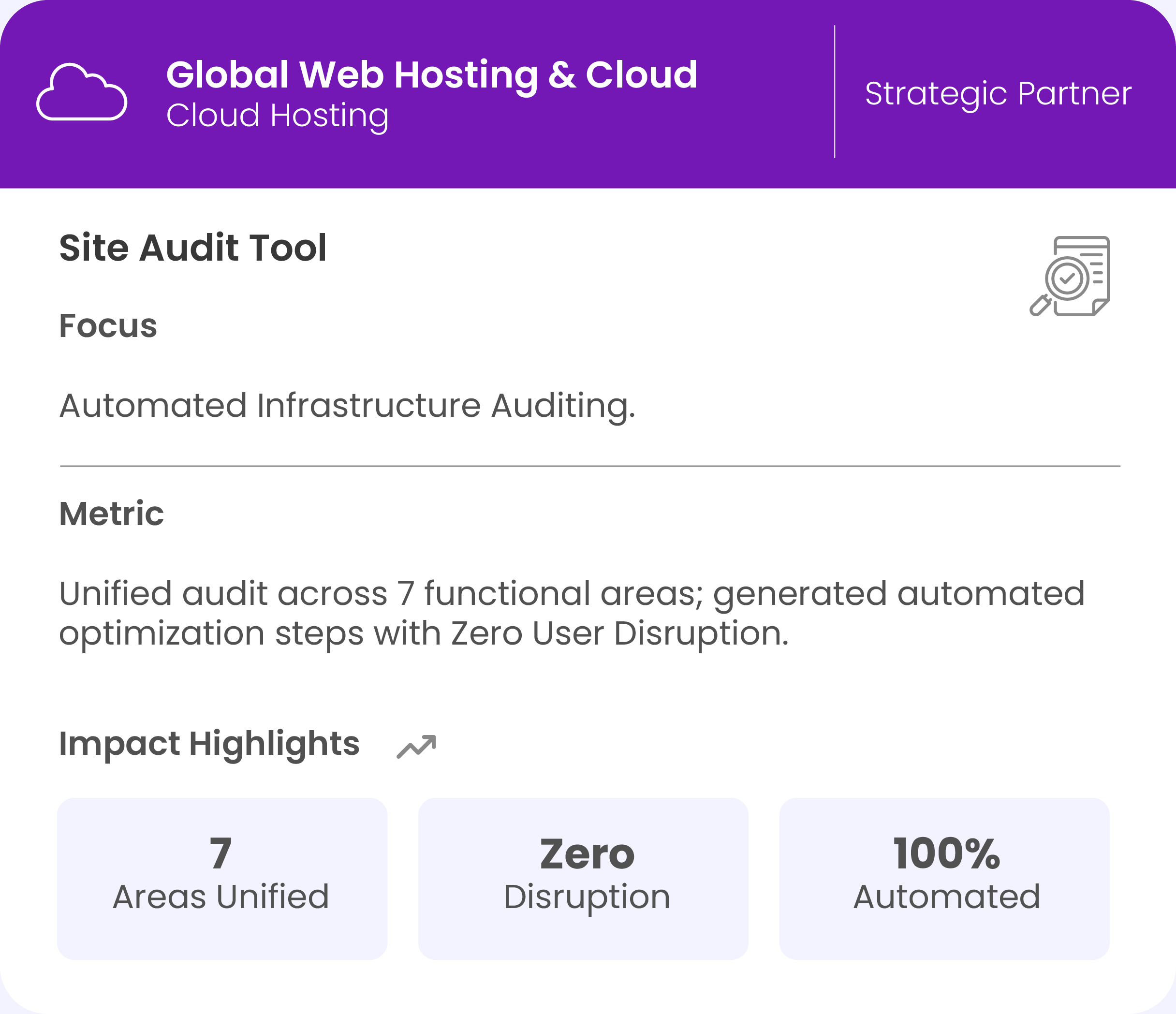1176x1014 pixels.
Task: Click the bold number 7
Action: pyautogui.click(x=221, y=853)
